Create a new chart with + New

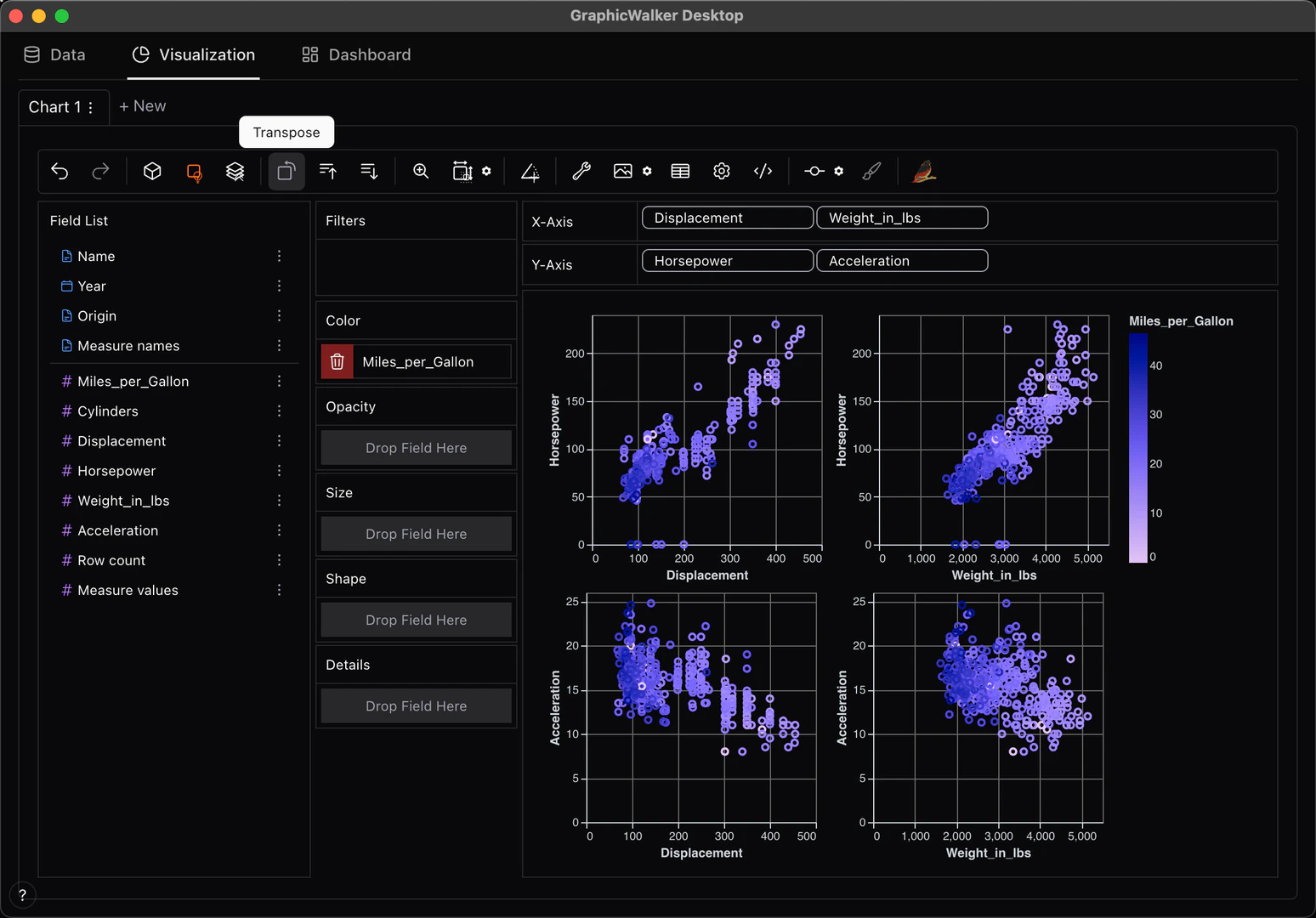click(x=142, y=105)
